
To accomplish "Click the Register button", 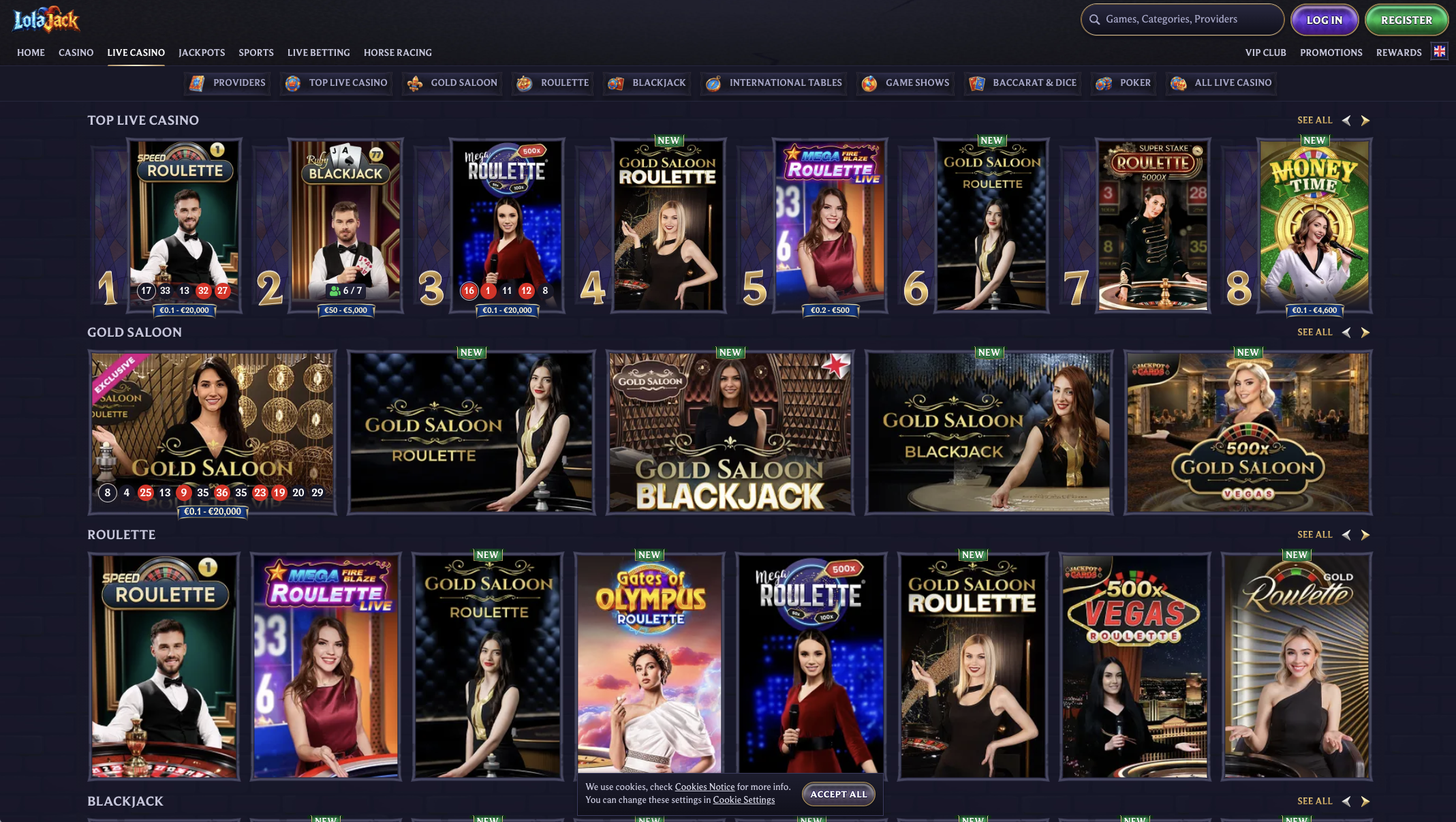I will coord(1406,20).
